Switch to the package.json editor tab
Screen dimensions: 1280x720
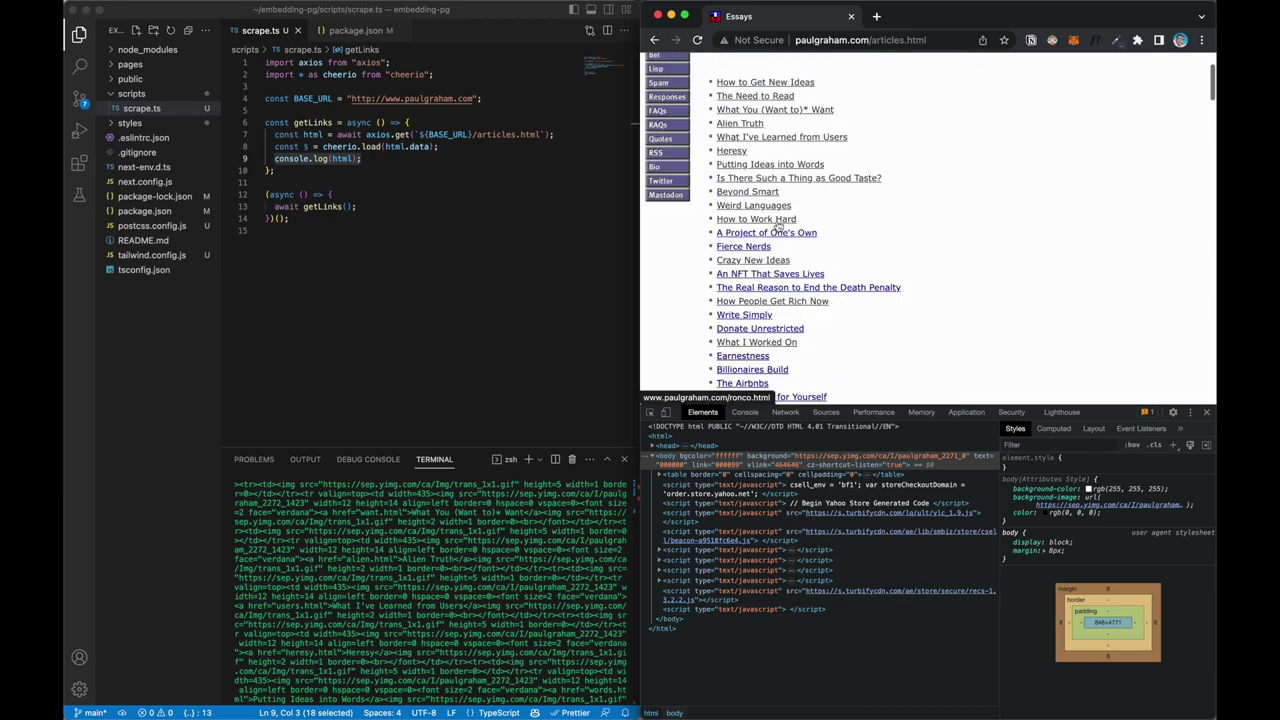coord(354,30)
